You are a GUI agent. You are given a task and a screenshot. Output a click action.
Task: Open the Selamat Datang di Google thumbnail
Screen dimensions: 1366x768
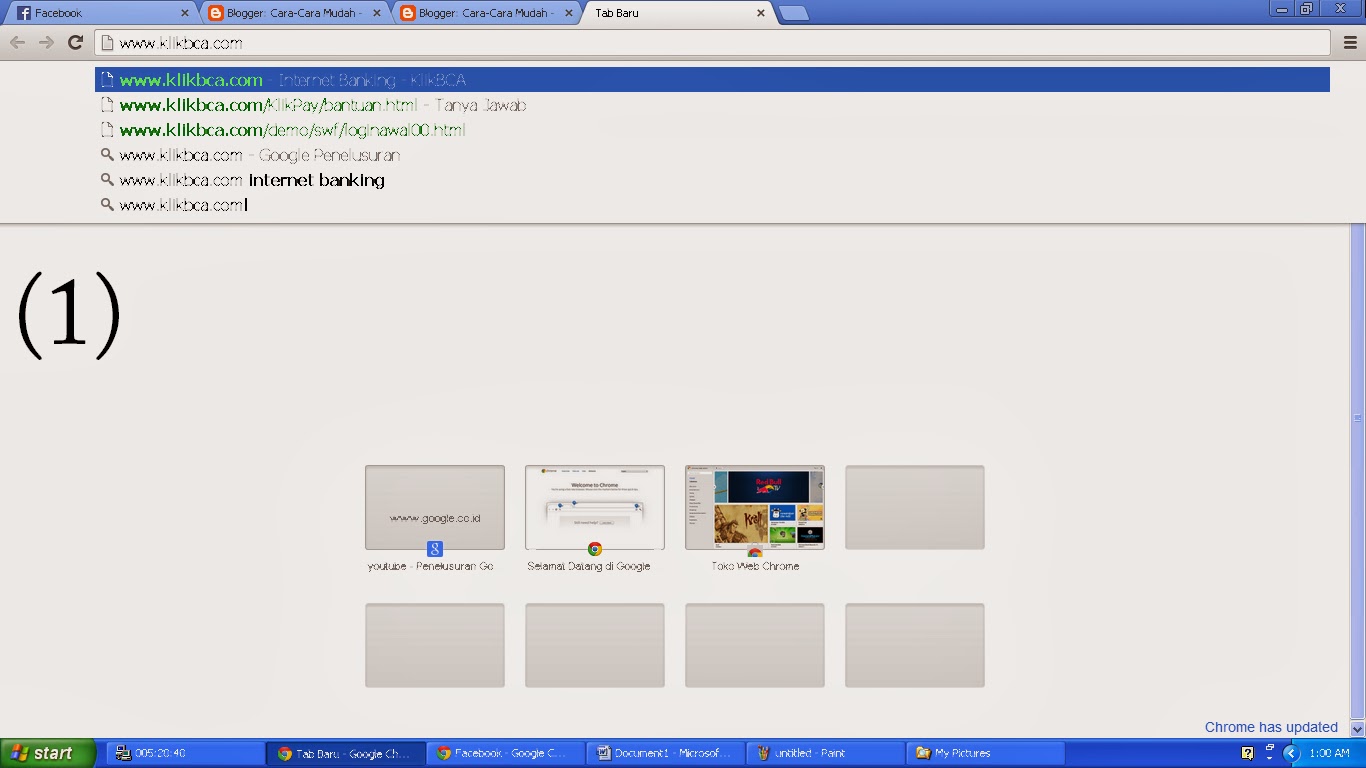click(595, 507)
